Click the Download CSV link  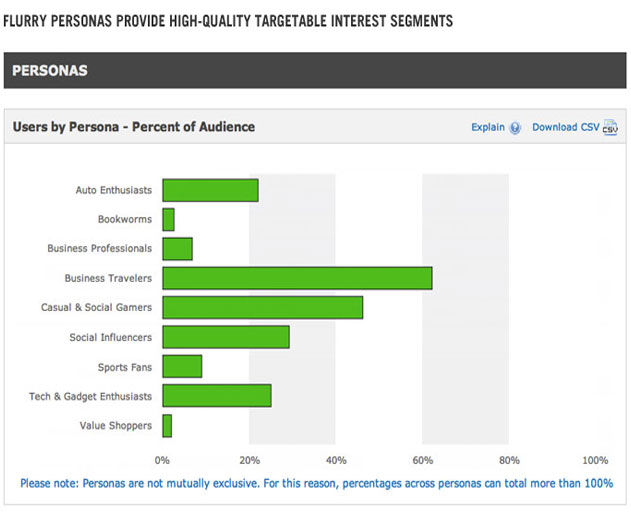[x=565, y=127]
